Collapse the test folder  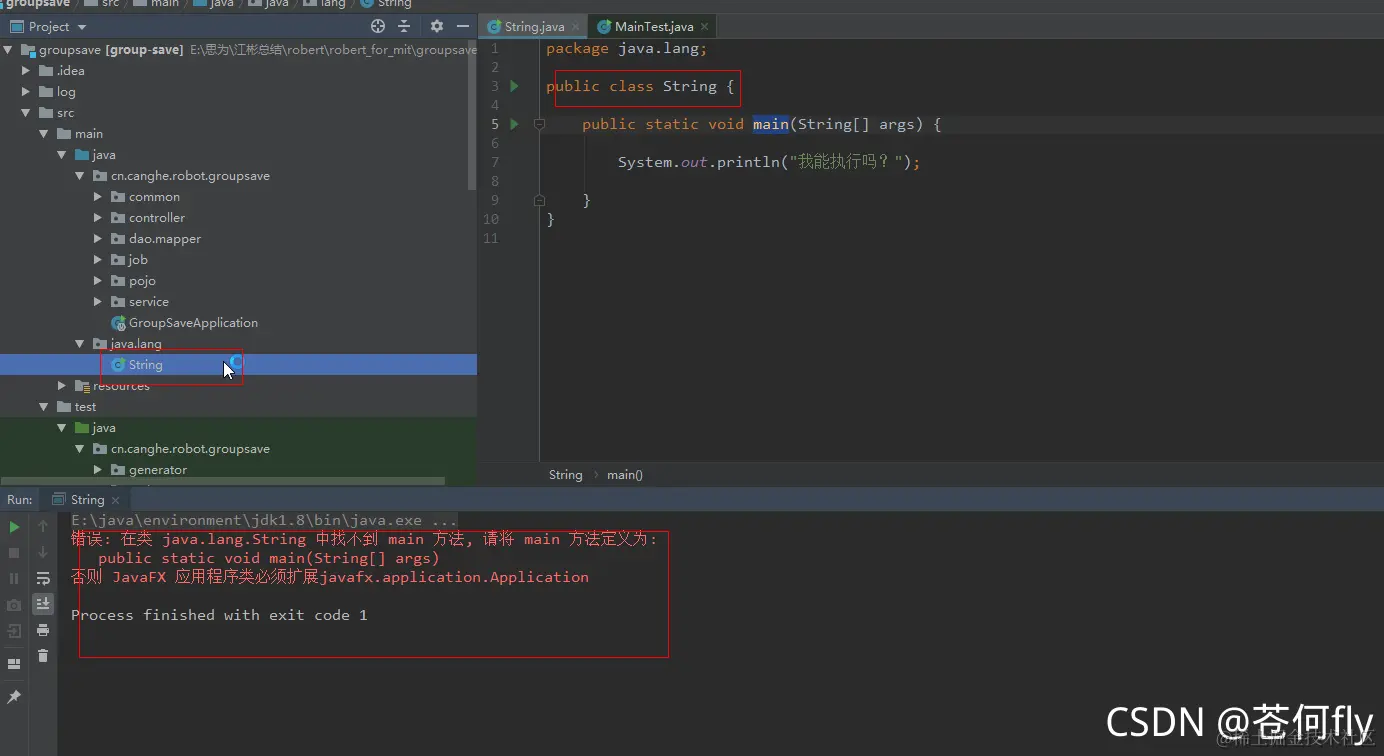pyautogui.click(x=44, y=407)
